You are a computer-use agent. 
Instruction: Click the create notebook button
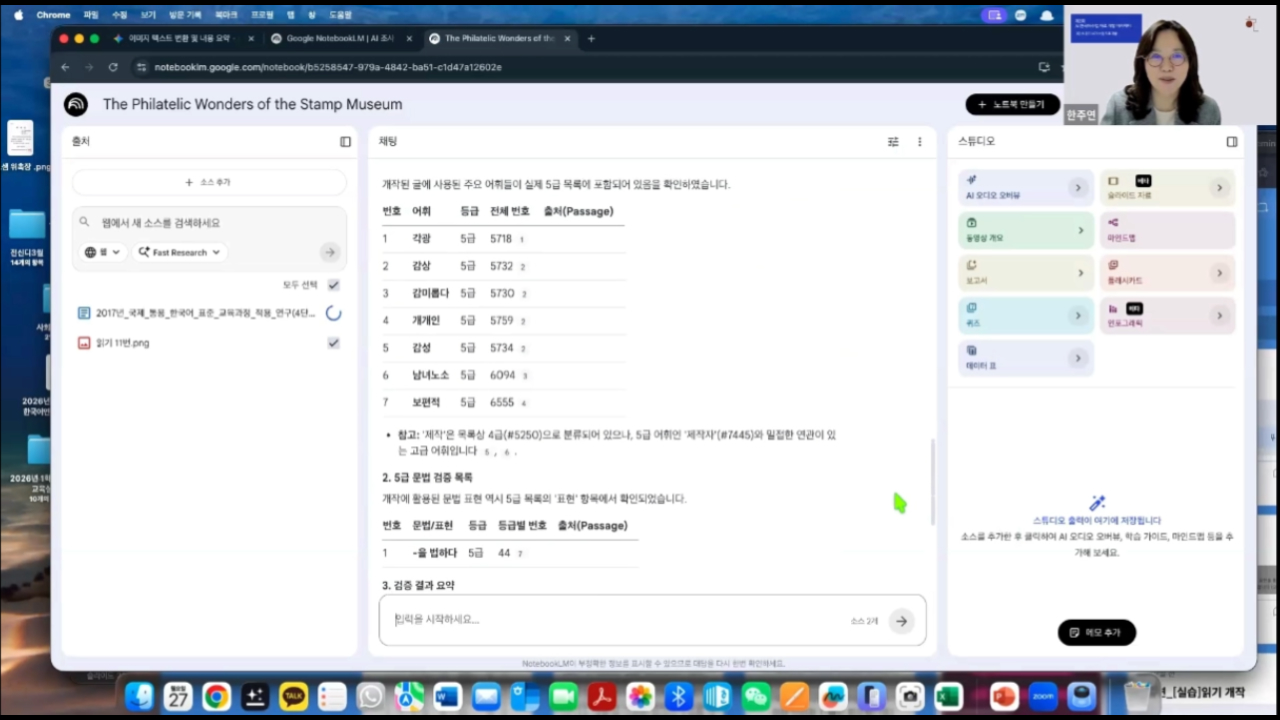click(1013, 104)
